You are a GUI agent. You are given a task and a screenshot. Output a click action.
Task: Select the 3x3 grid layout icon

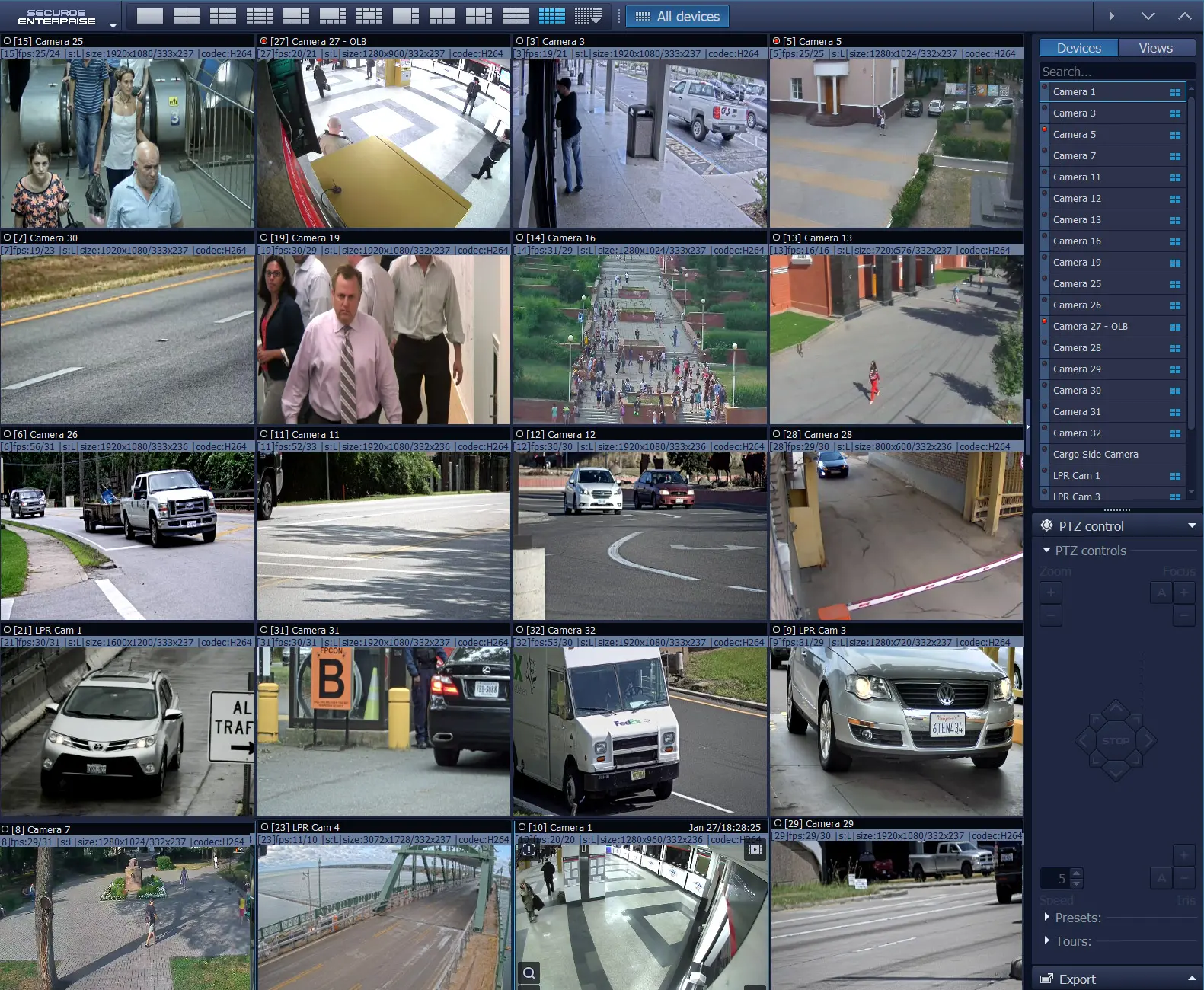(223, 16)
